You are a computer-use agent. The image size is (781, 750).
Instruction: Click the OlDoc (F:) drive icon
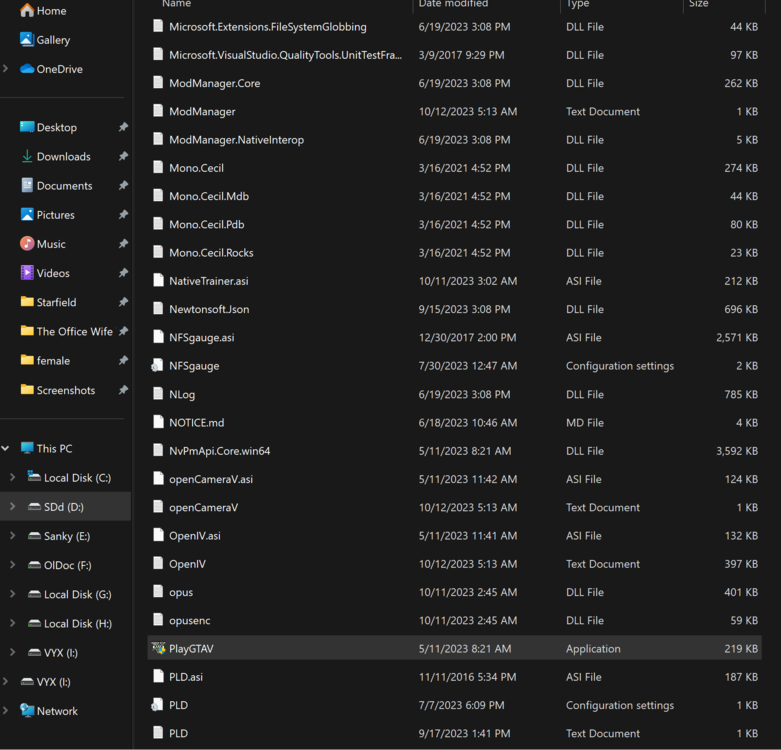[34, 565]
